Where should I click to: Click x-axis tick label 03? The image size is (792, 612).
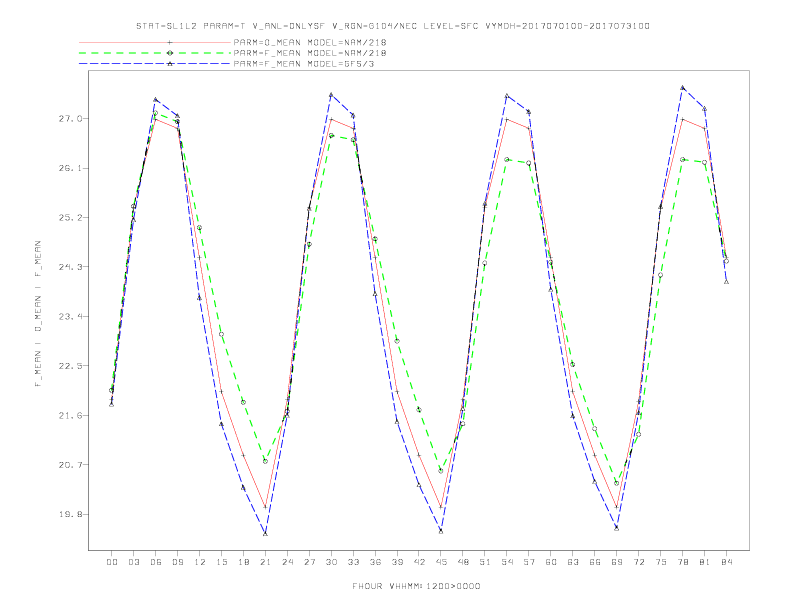tap(133, 562)
